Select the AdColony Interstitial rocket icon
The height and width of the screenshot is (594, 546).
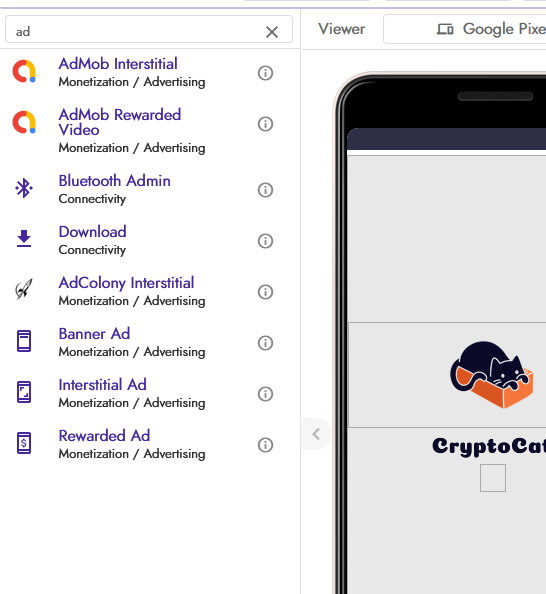coord(24,289)
